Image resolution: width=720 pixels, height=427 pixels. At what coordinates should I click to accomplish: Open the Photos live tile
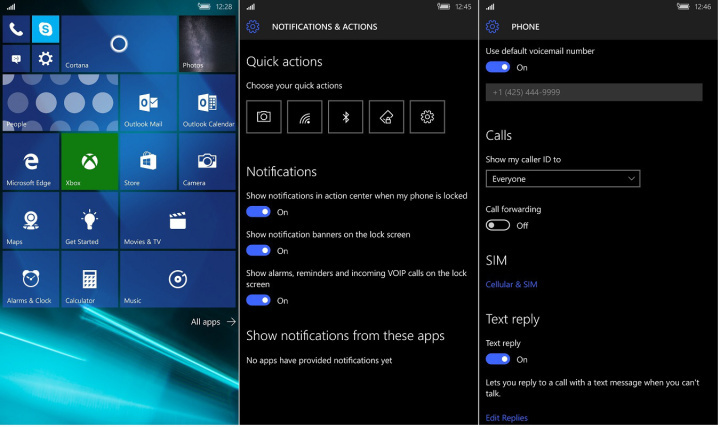click(207, 44)
